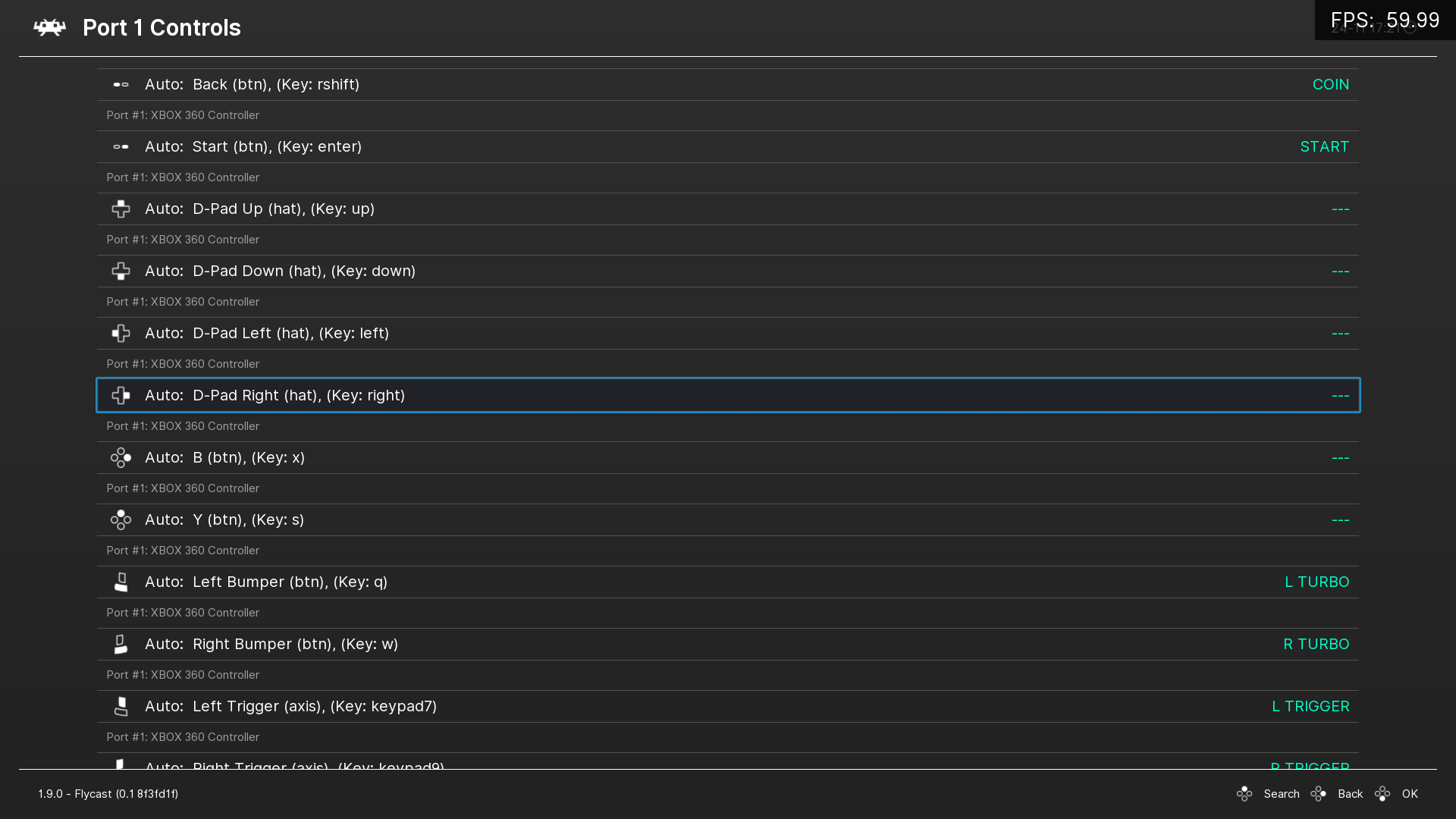This screenshot has width=1456, height=819.
Task: Click OK in the bottom navigation bar
Action: point(1410,794)
